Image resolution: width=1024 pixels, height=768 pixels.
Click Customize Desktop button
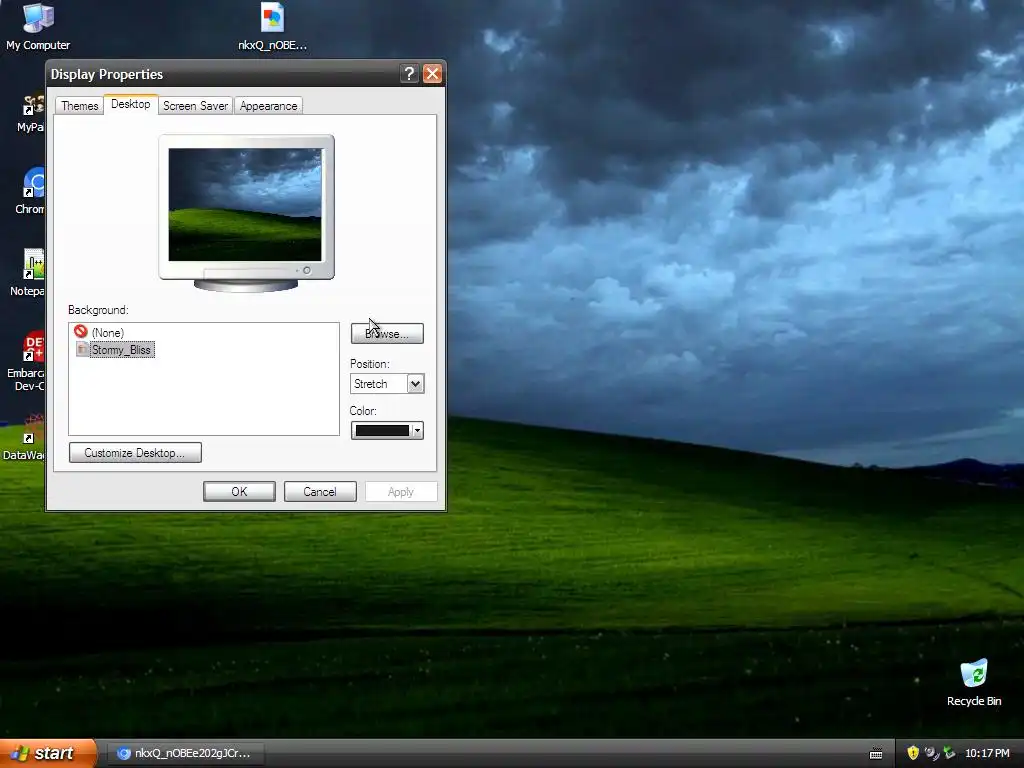[x=135, y=453]
